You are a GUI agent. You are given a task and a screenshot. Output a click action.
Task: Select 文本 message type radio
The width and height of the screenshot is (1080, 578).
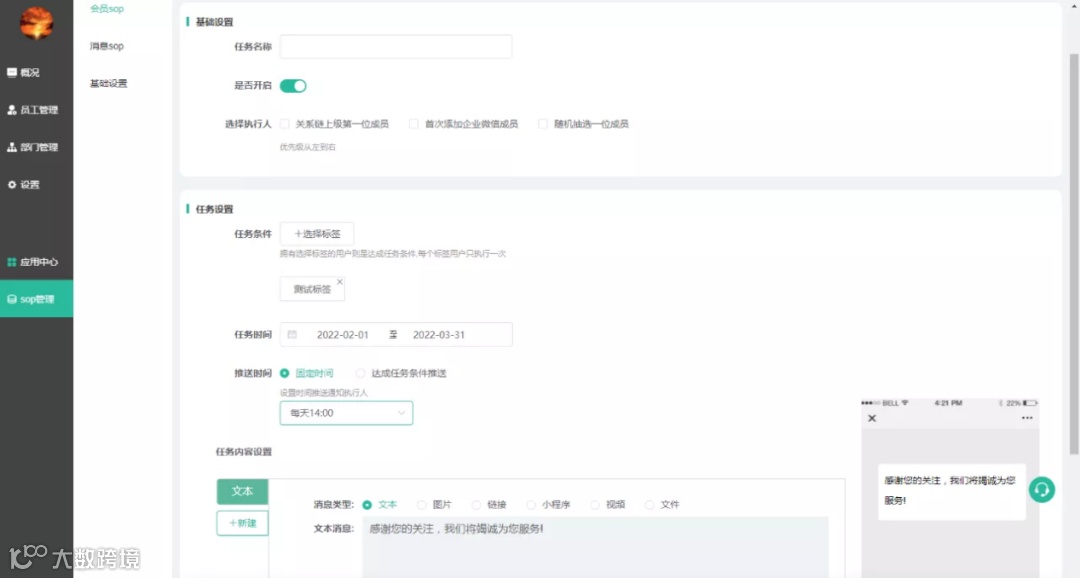coord(367,505)
